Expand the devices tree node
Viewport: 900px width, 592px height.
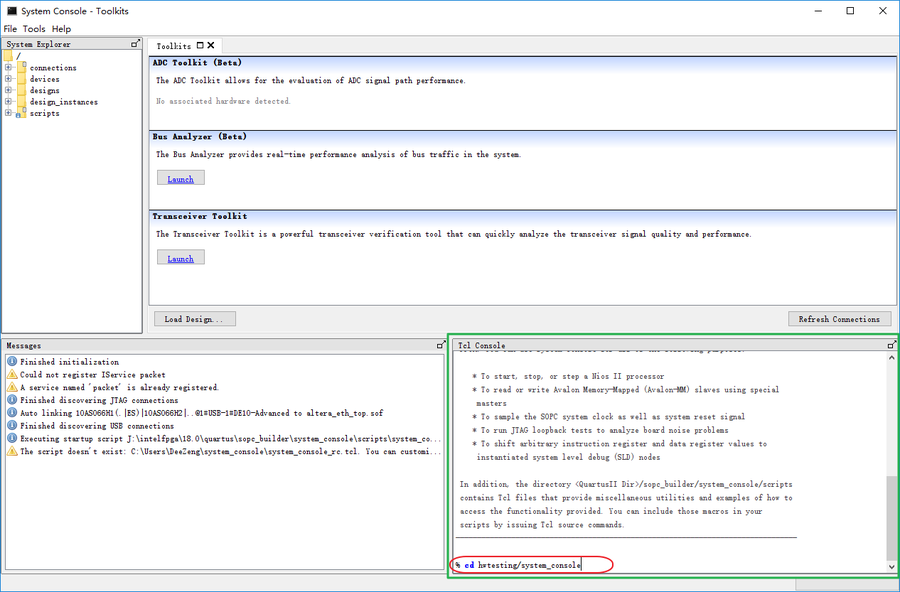pos(8,79)
